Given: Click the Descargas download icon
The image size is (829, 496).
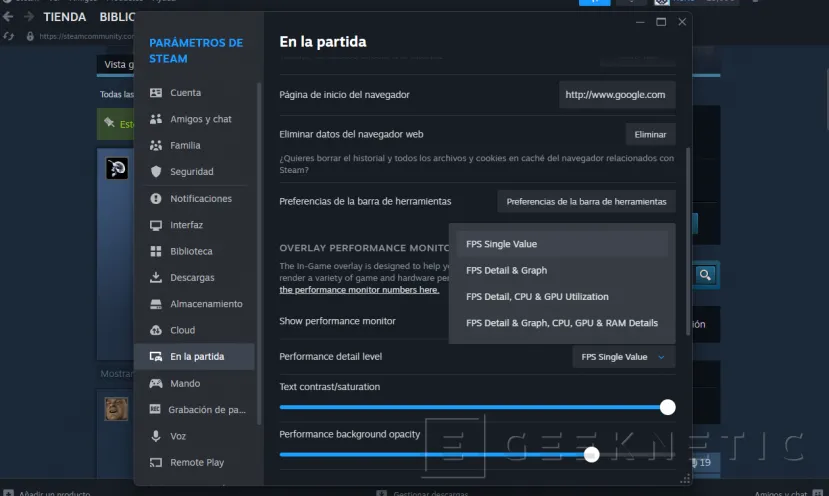Looking at the screenshot, I should pyautogui.click(x=155, y=277).
